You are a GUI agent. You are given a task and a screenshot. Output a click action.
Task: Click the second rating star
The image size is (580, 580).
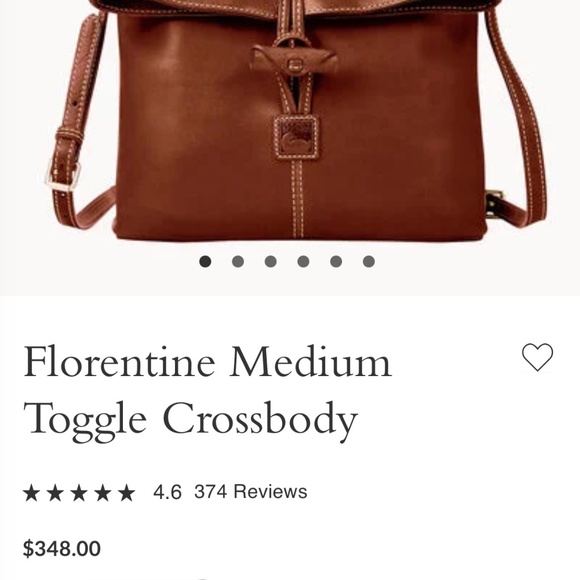coord(55,493)
